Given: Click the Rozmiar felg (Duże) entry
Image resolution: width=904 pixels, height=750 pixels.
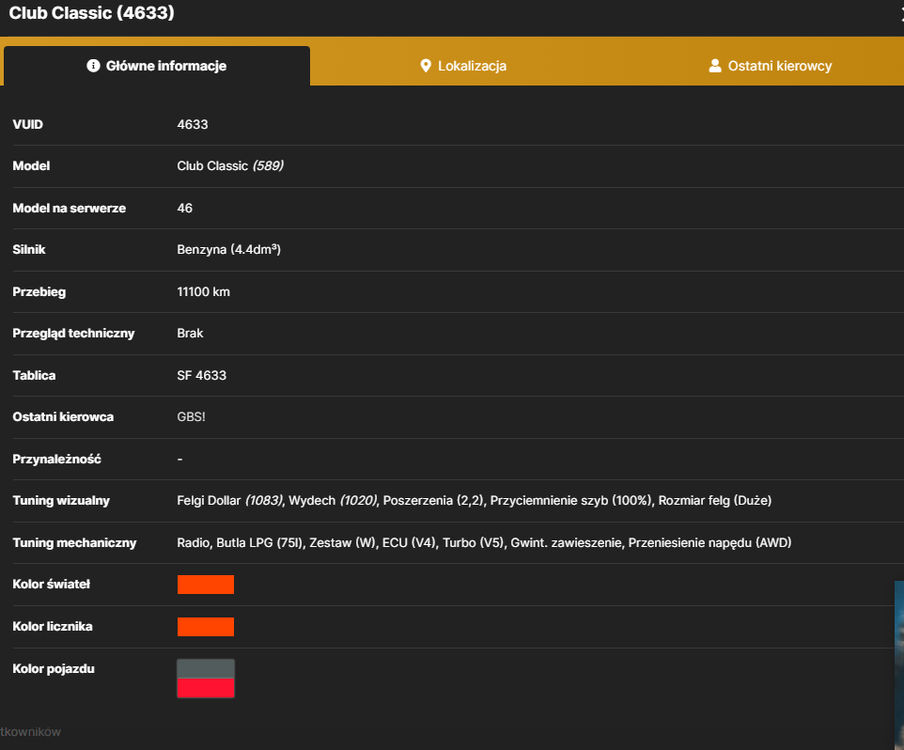Looking at the screenshot, I should pos(715,500).
